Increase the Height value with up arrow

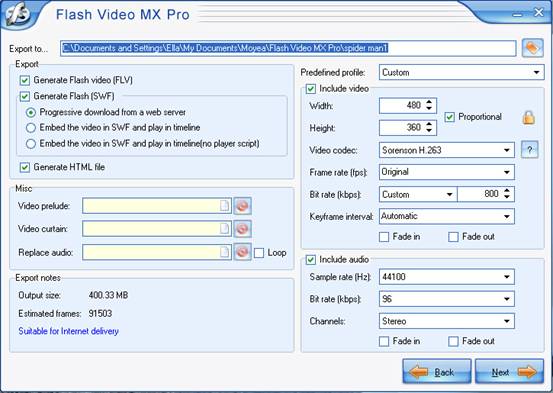429,124
